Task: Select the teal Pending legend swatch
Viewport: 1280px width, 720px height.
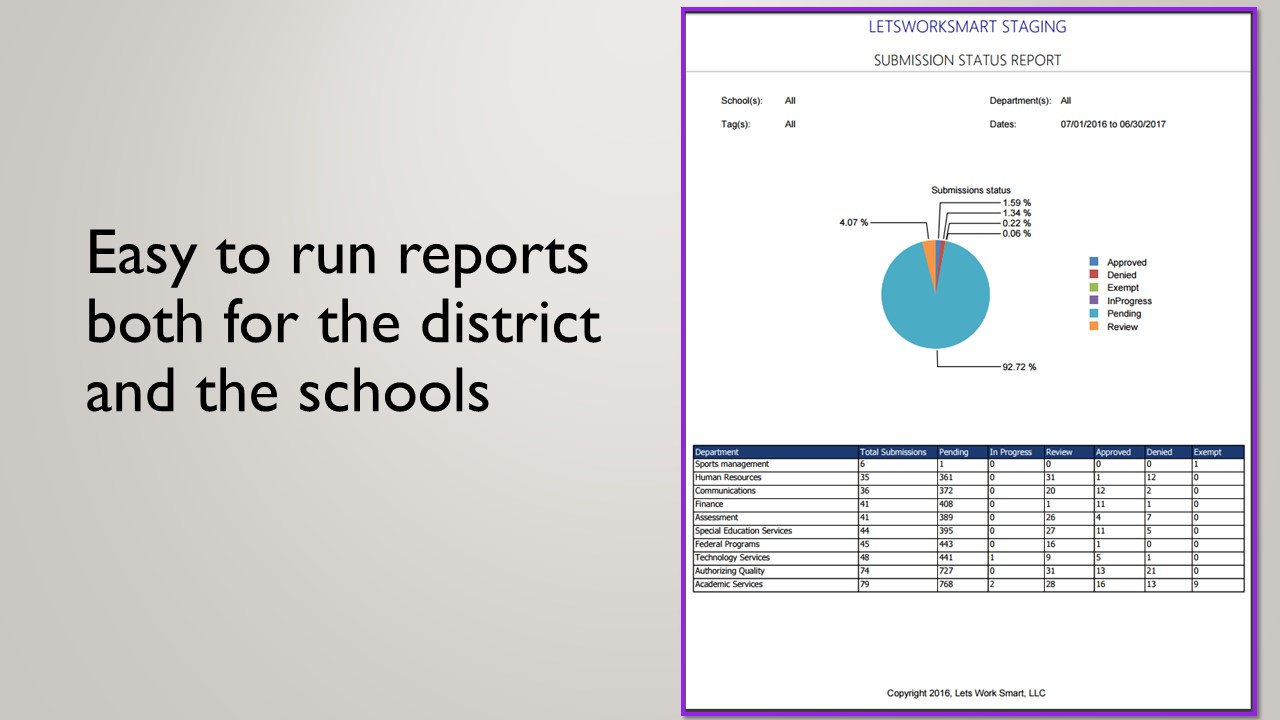Action: [1094, 314]
